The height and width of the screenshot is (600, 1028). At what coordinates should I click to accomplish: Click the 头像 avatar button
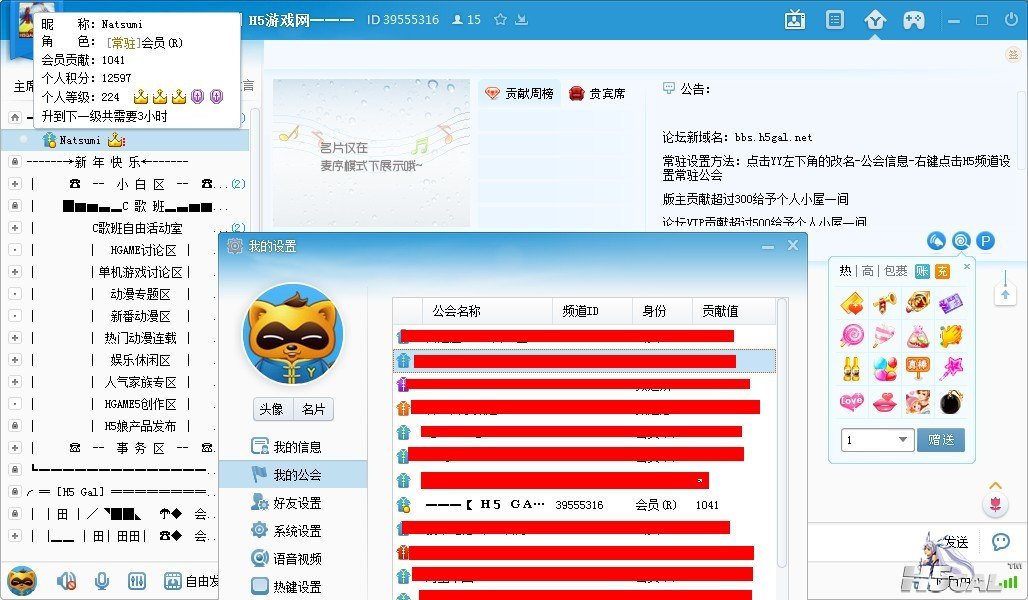point(271,409)
